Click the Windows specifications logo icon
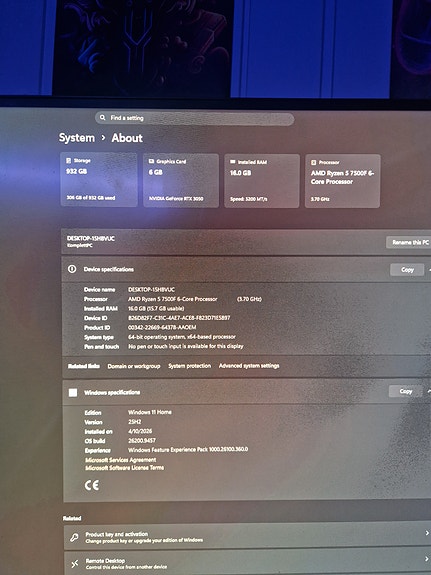The width and height of the screenshot is (431, 575). tap(73, 393)
